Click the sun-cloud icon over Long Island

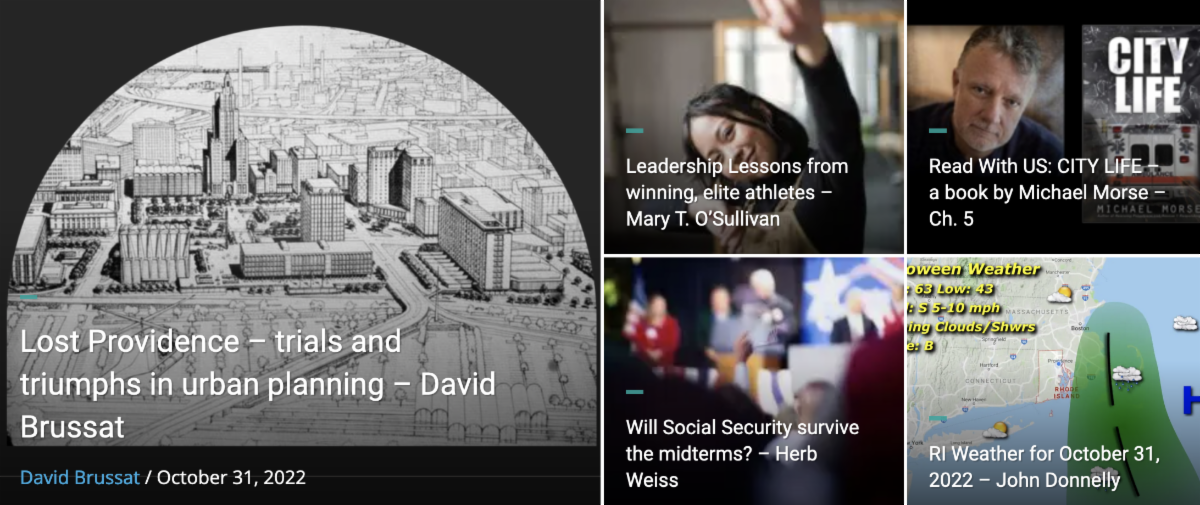[995, 429]
